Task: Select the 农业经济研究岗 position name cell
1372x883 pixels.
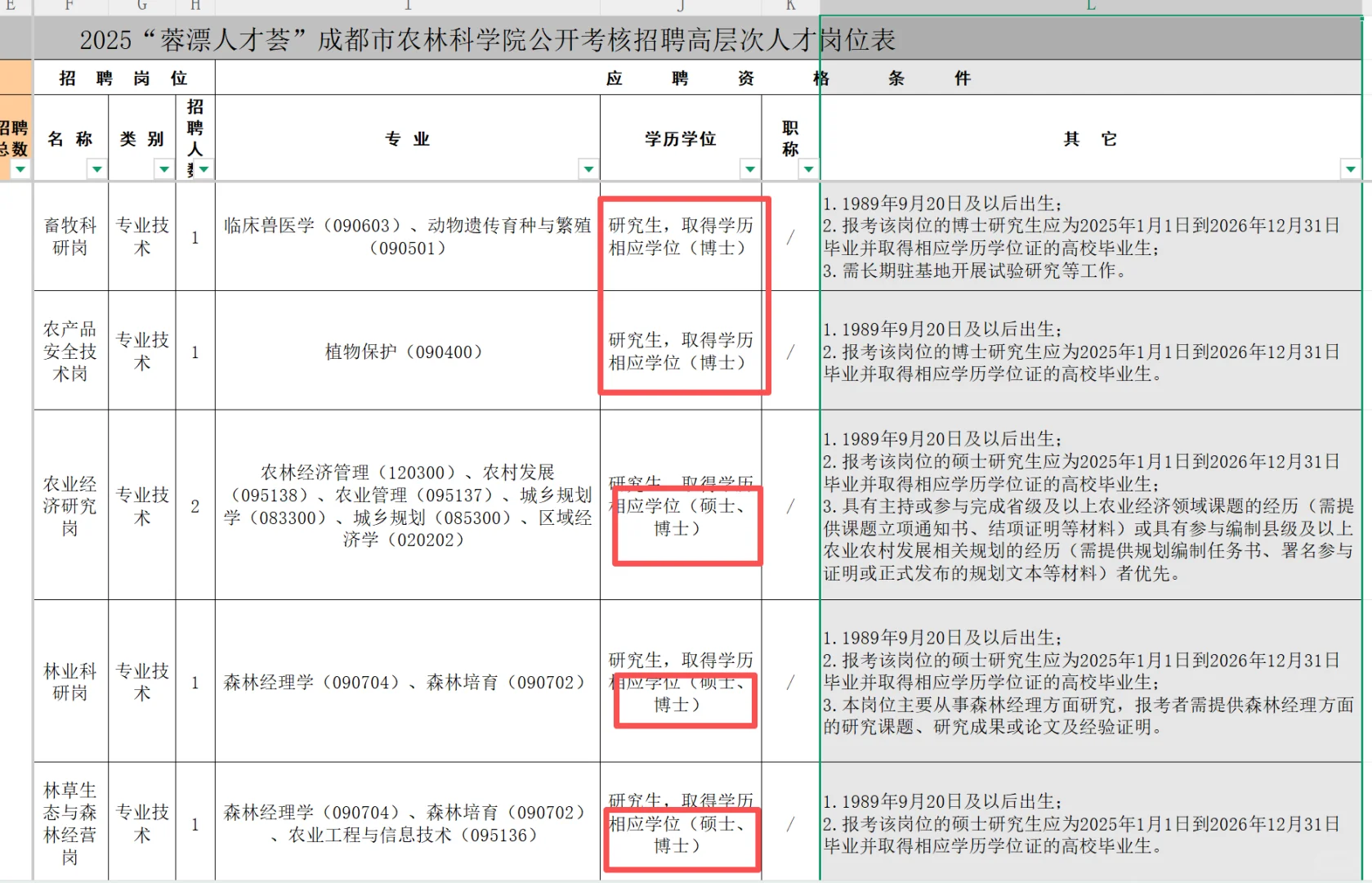Action: (71, 505)
